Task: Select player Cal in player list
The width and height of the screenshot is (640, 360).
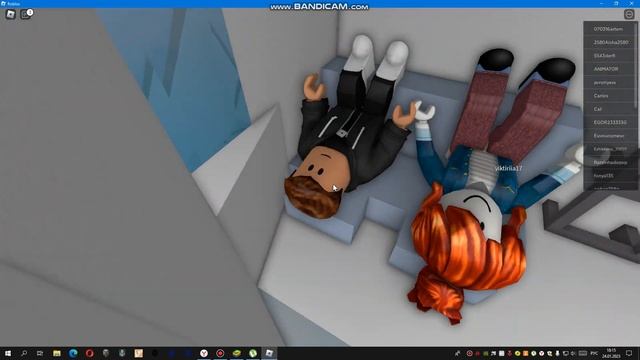Action: (x=608, y=109)
